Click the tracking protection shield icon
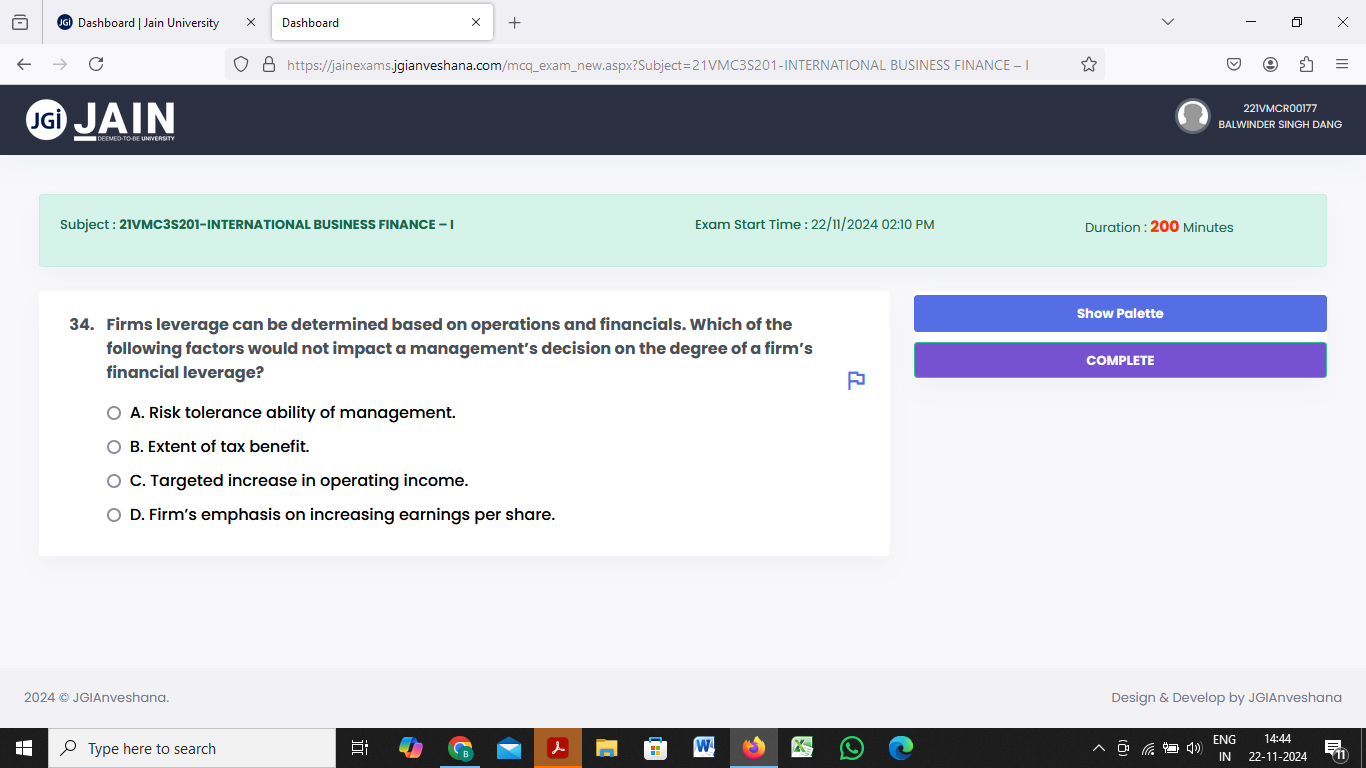The width and height of the screenshot is (1366, 768). click(x=240, y=63)
